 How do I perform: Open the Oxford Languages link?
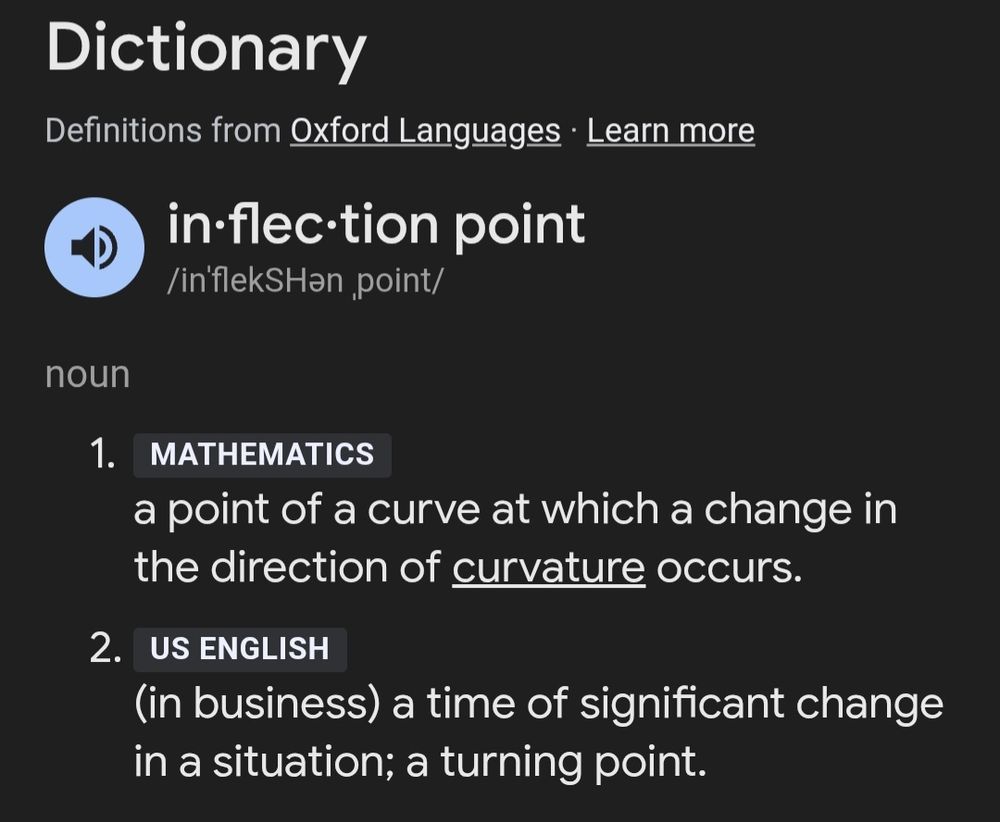pos(425,130)
